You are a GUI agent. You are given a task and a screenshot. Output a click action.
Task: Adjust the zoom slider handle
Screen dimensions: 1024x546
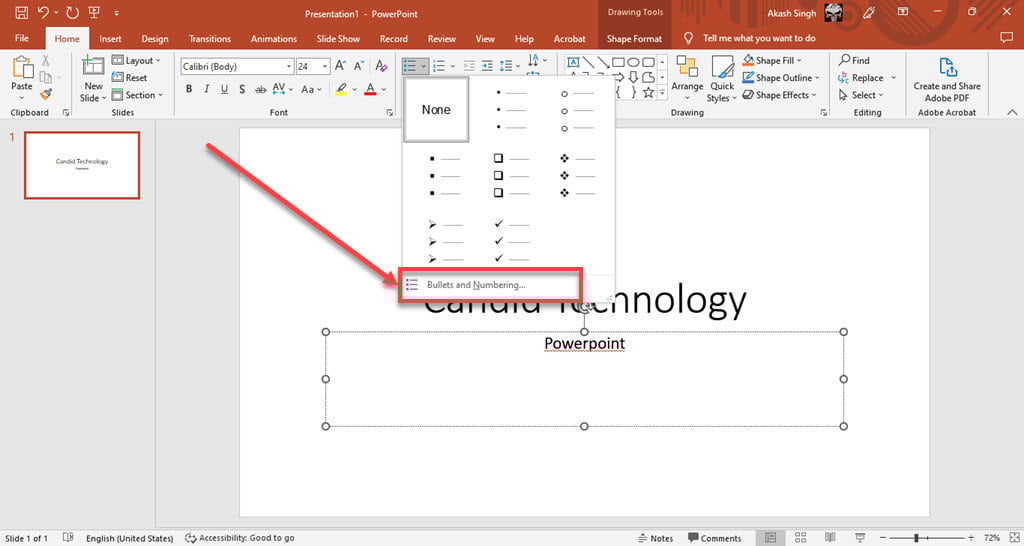[x=917, y=538]
